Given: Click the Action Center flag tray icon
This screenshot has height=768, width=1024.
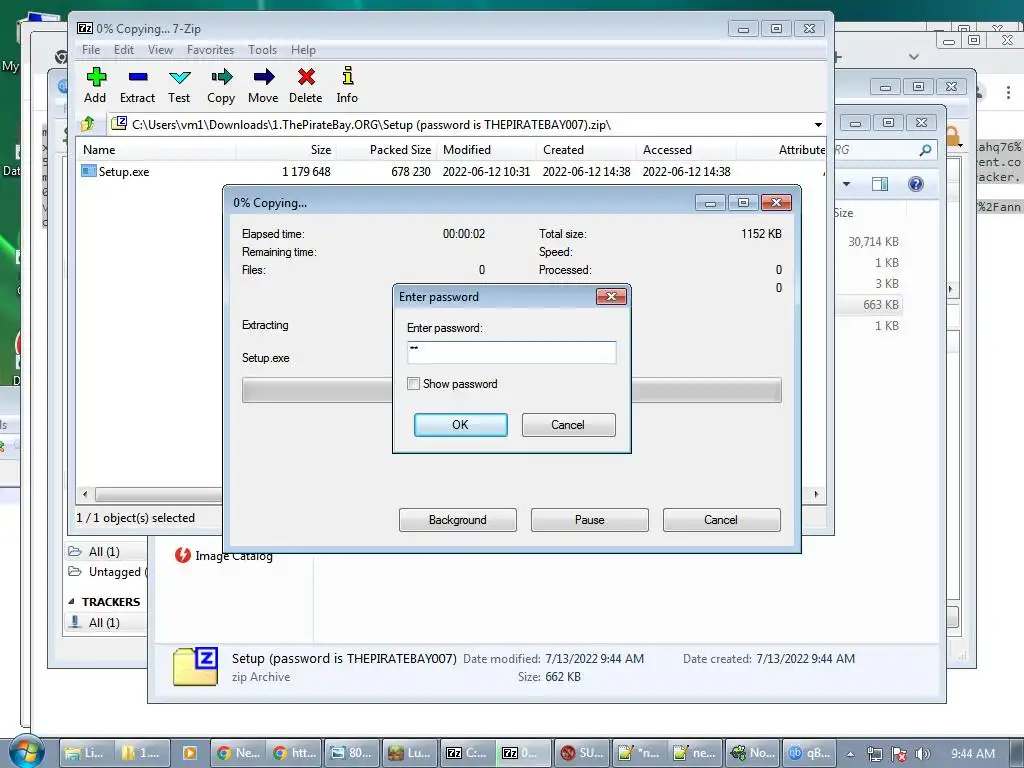Looking at the screenshot, I should click(x=899, y=754).
